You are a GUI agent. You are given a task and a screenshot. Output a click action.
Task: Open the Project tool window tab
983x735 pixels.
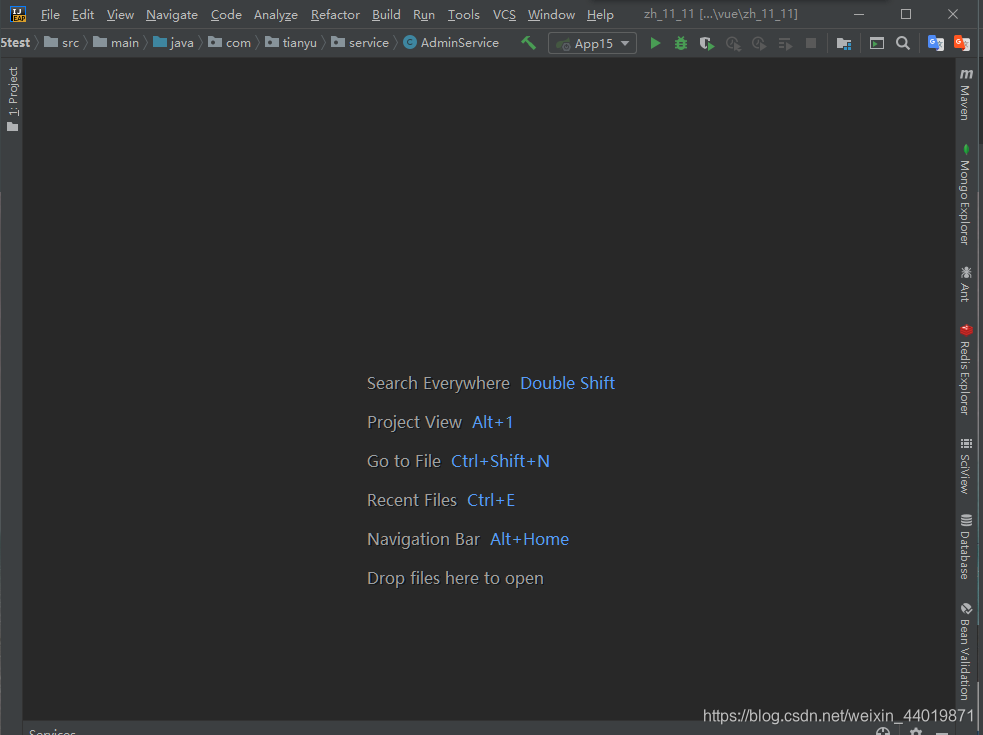click(12, 99)
